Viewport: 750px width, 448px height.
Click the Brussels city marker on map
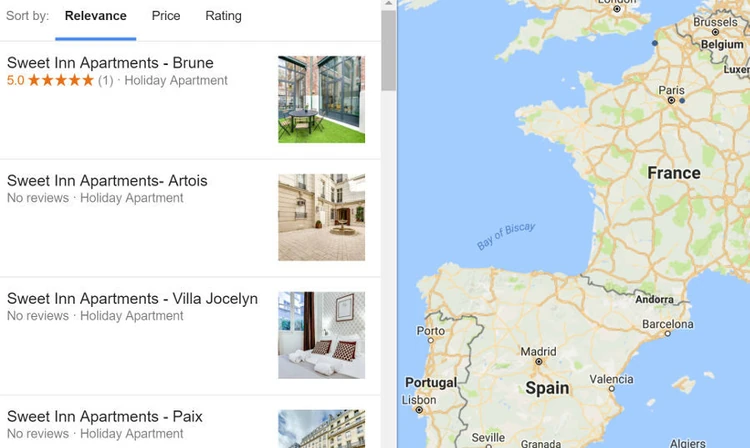point(716,32)
